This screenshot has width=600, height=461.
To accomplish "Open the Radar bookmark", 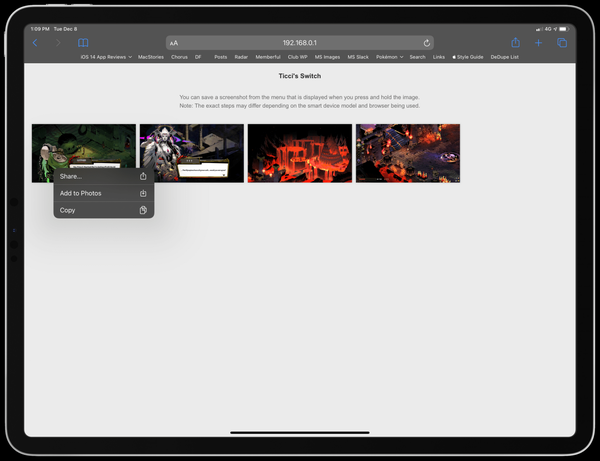I will click(241, 57).
